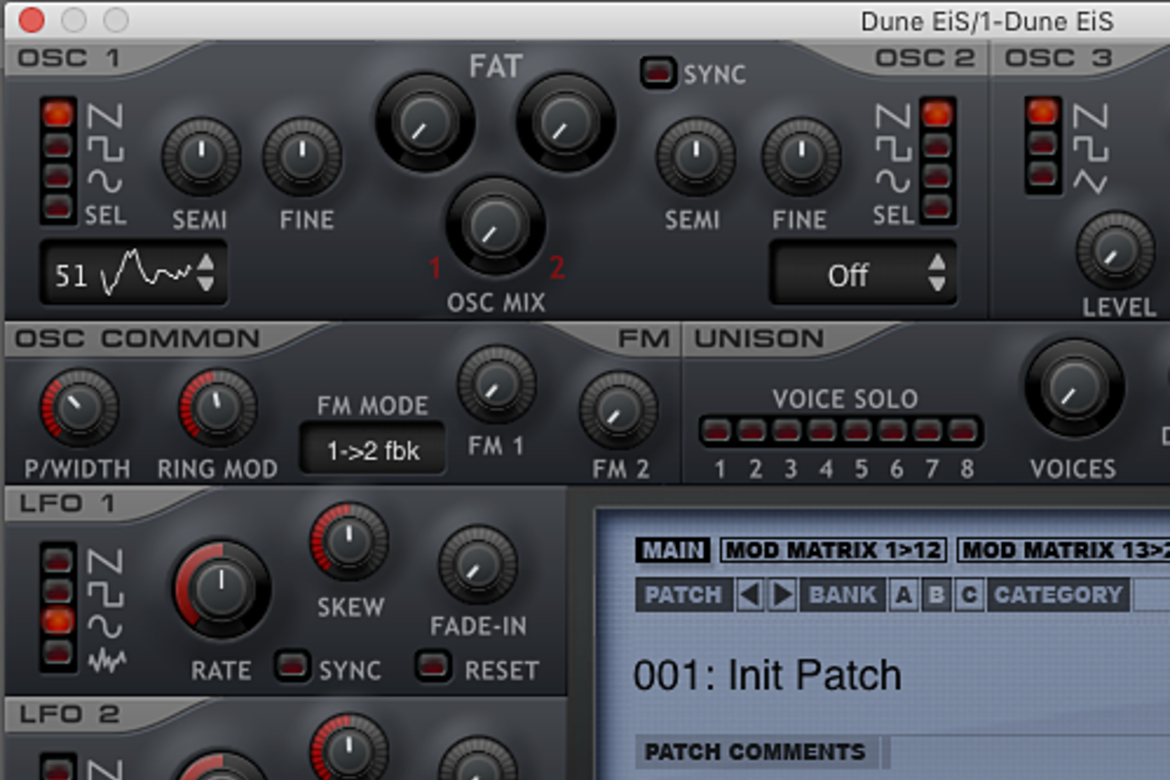
Task: Solo unison voice 5
Action: (x=857, y=431)
